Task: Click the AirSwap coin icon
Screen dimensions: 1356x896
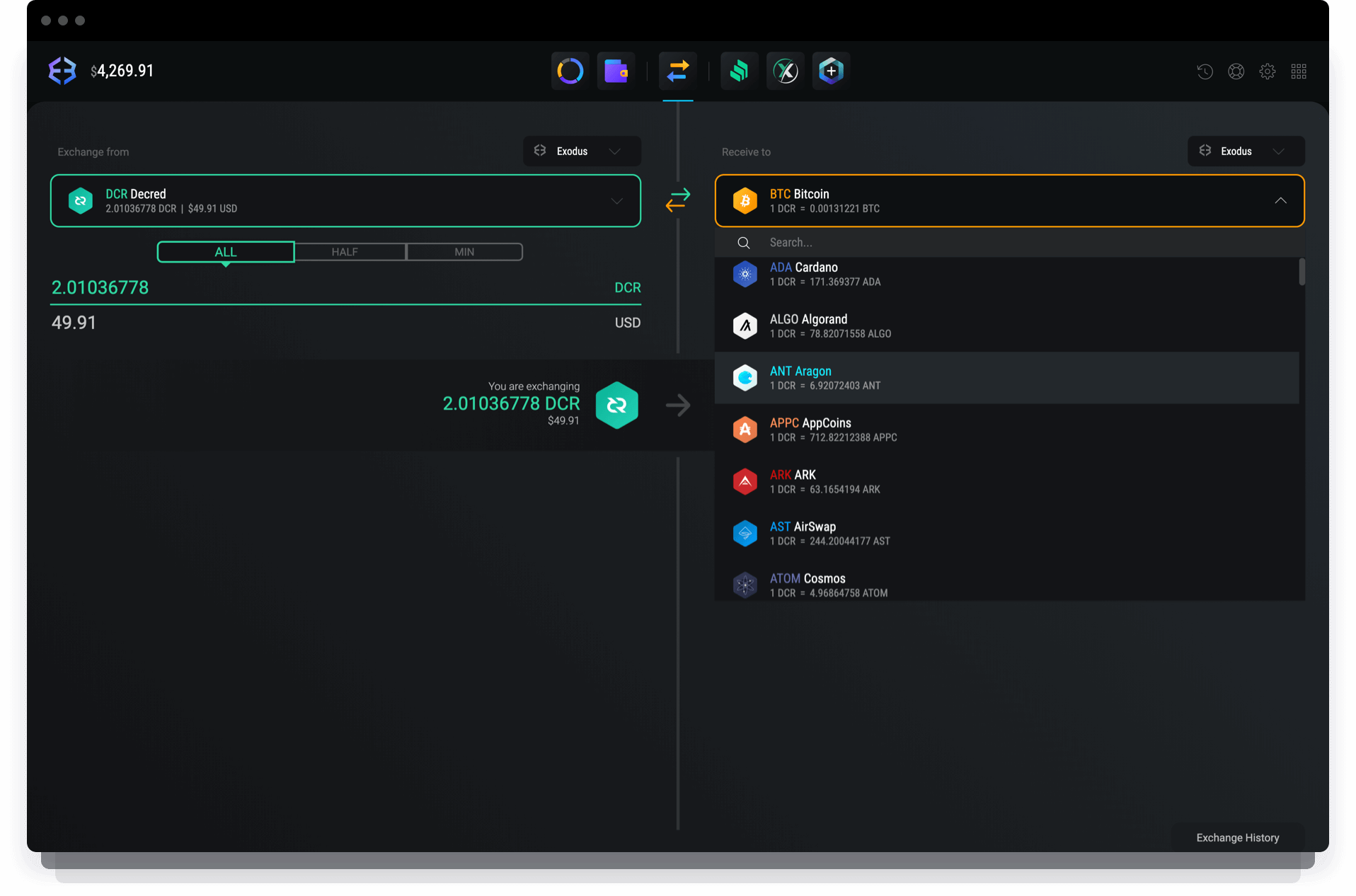Action: pyautogui.click(x=745, y=533)
